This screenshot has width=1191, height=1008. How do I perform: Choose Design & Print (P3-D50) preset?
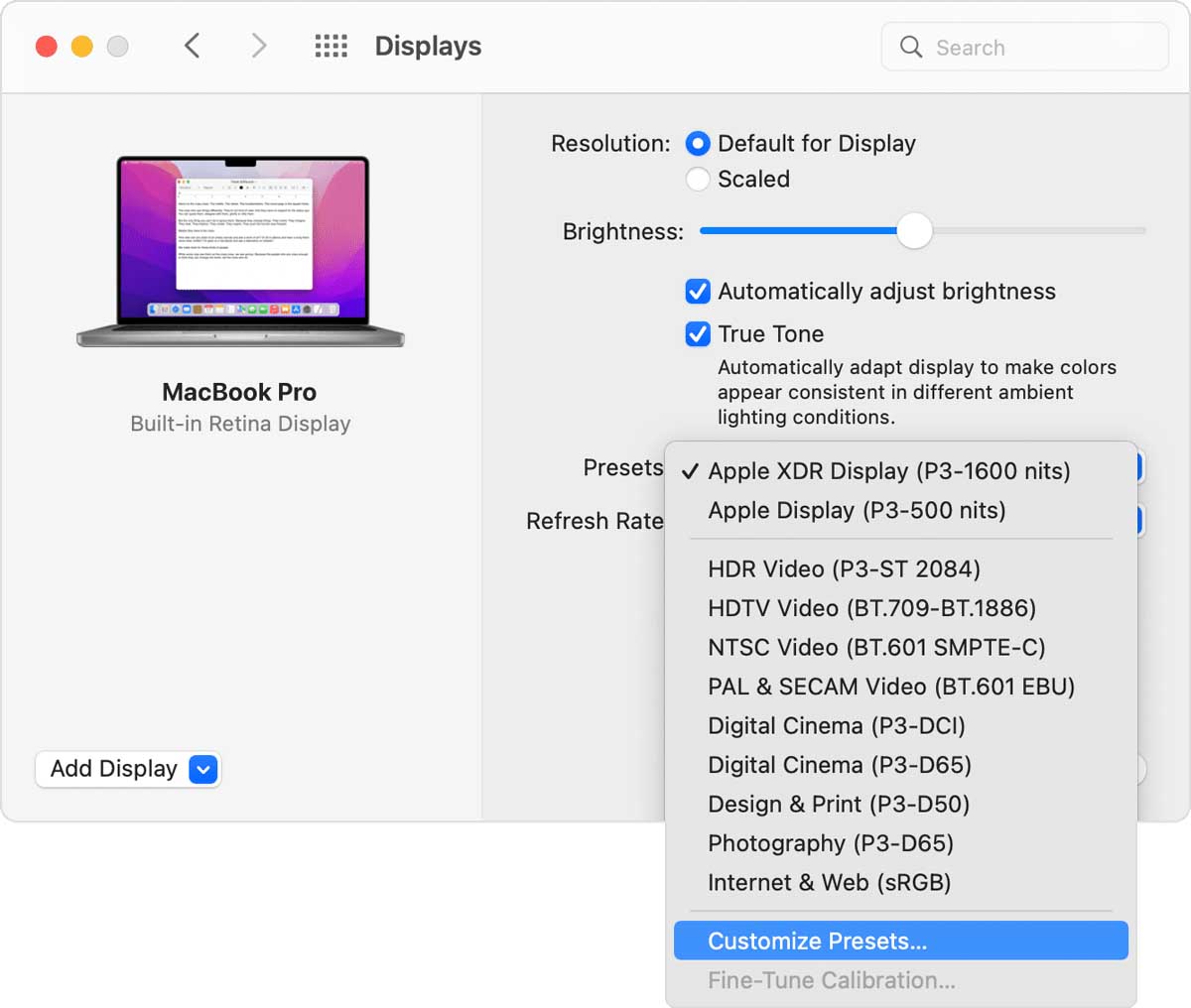tap(901, 805)
